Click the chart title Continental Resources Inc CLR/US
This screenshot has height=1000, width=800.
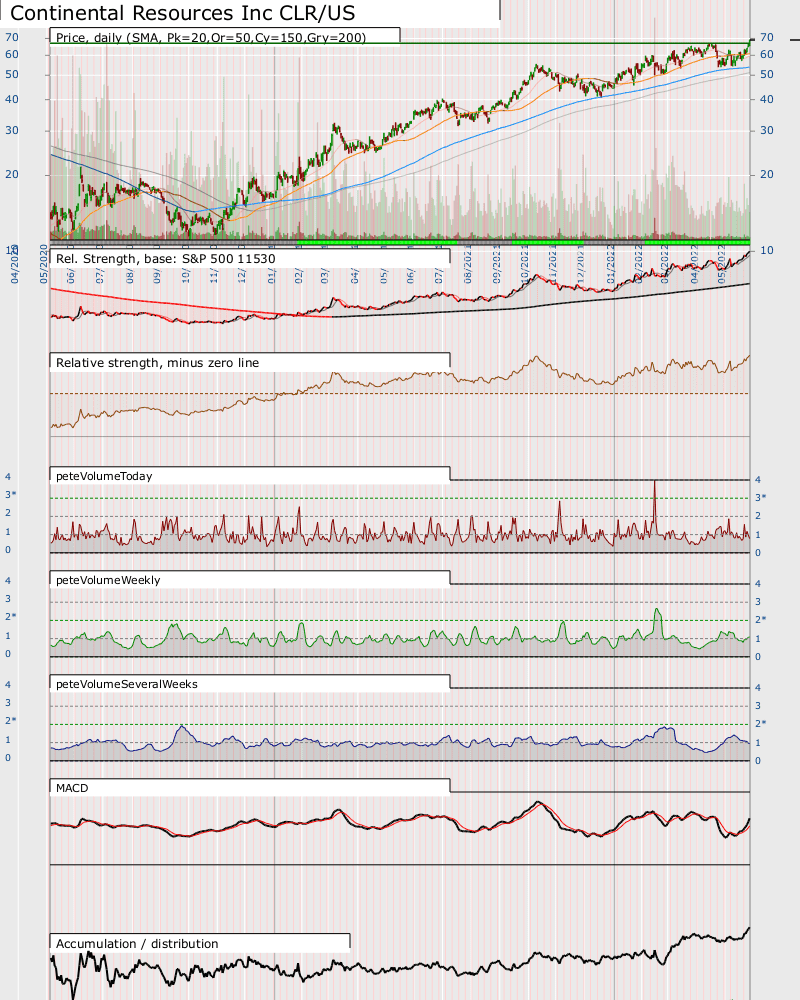click(x=182, y=13)
